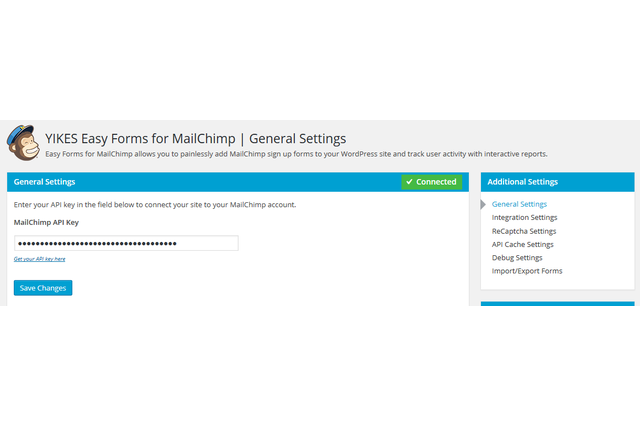640x426 pixels.
Task: Navigate to Debug Settings
Action: pyautogui.click(x=517, y=258)
